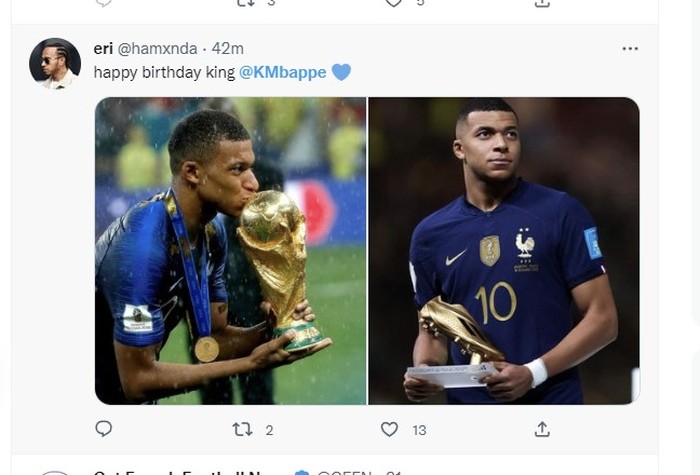Image resolution: width=700 pixels, height=475 pixels.
Task: View the like count of 13
Action: coord(419,430)
